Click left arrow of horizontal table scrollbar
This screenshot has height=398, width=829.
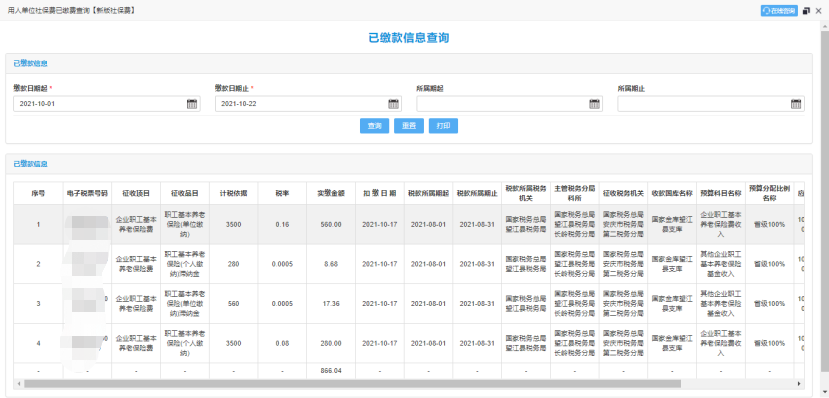point(20,383)
